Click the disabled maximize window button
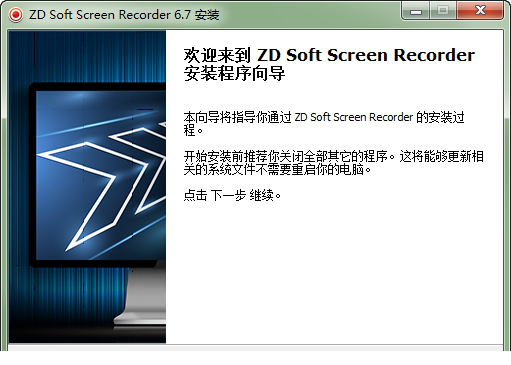Viewport: 511px width, 365px height. tap(443, 11)
